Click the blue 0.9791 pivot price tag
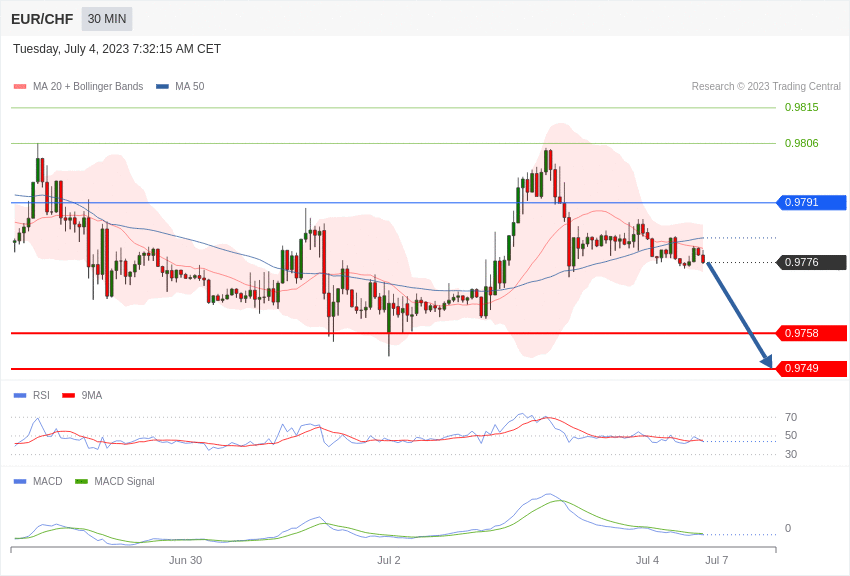Screen dimensions: 850x576 812,203
